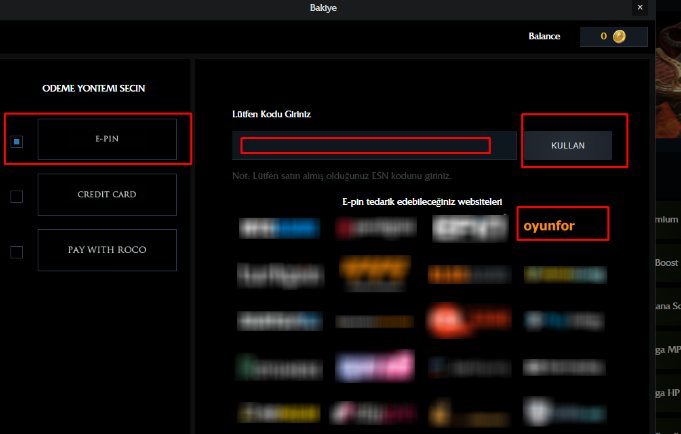The width and height of the screenshot is (681, 434).
Task: Click the 'ODEME YONTEMI SECIN' heading
Action: click(x=93, y=88)
